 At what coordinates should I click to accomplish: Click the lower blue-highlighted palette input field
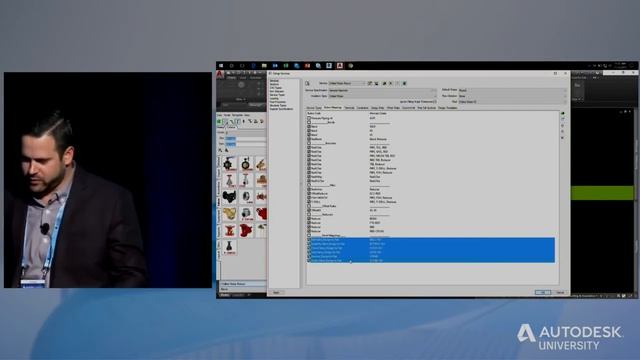click(x=245, y=144)
